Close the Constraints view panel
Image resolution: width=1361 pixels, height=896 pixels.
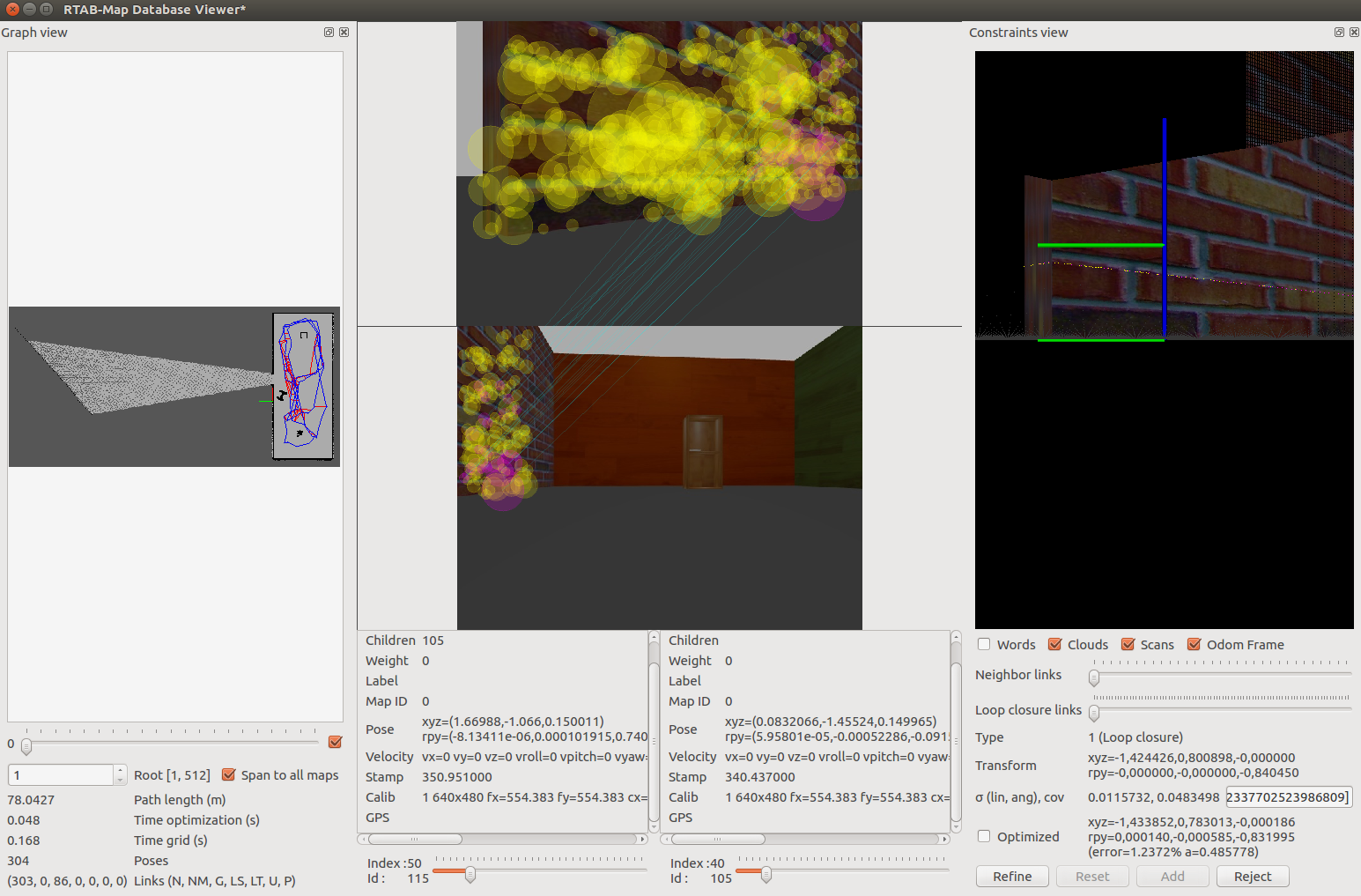pyautogui.click(x=1354, y=33)
